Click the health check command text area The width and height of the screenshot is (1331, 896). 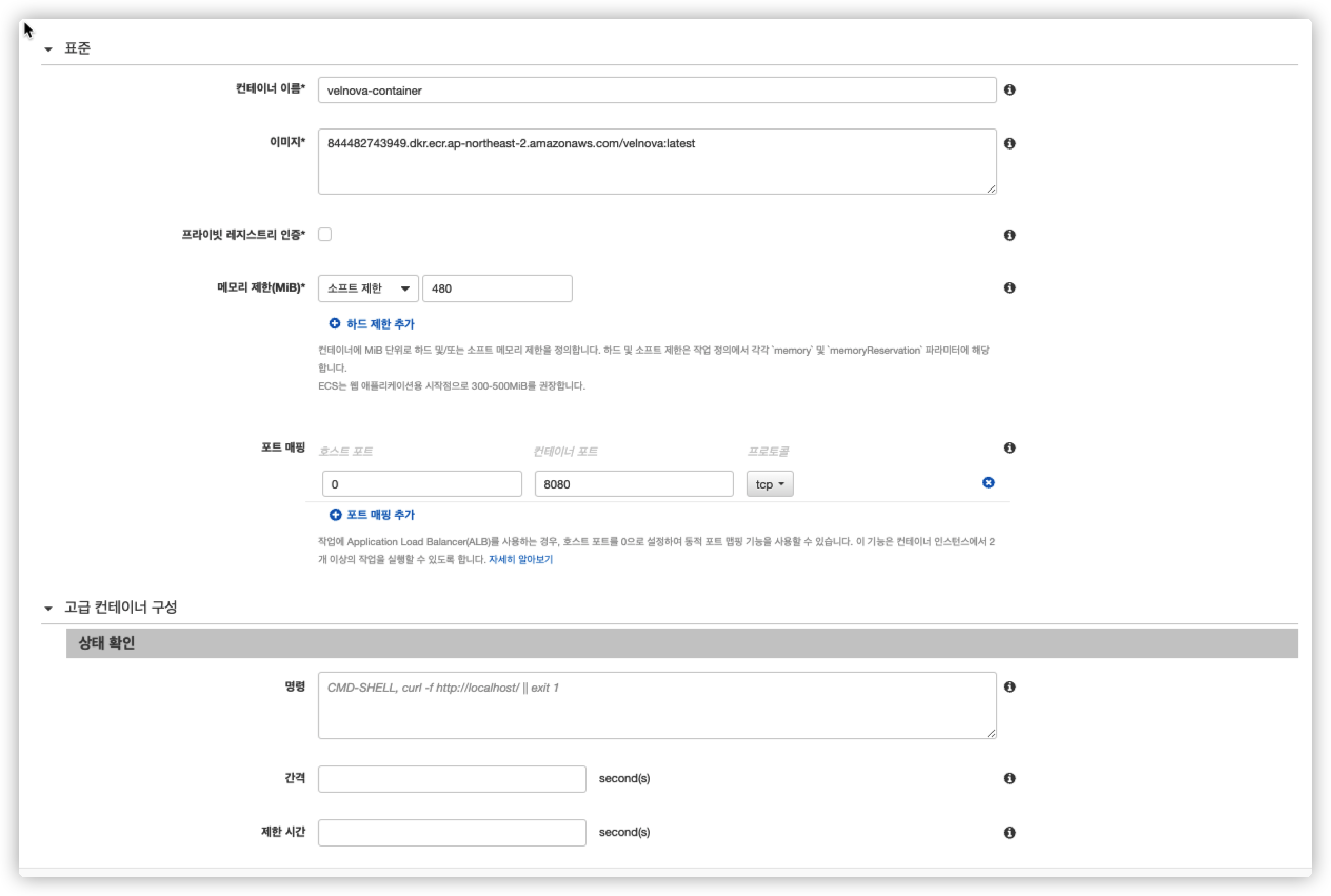point(657,705)
